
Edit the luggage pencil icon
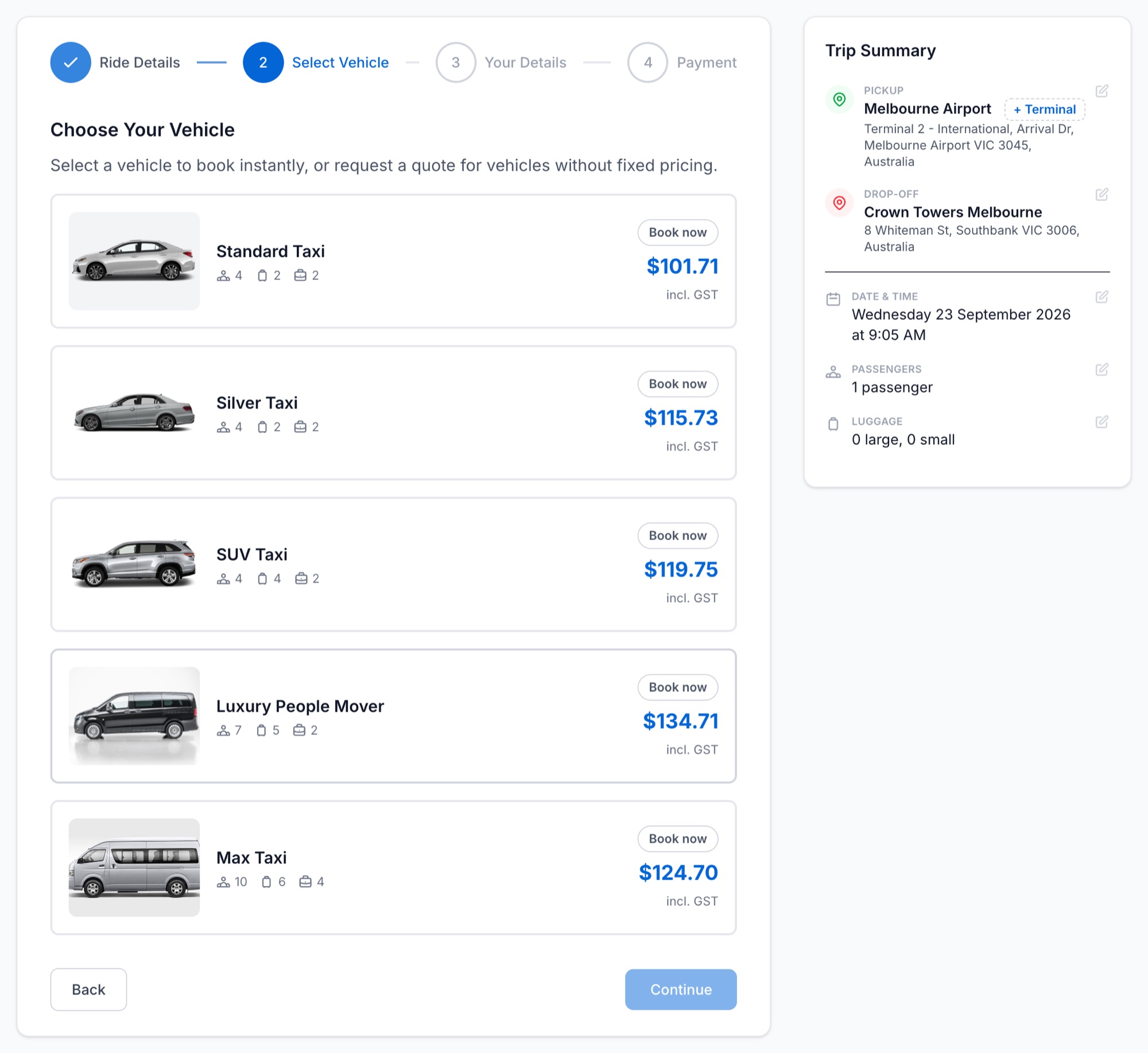(x=1102, y=422)
